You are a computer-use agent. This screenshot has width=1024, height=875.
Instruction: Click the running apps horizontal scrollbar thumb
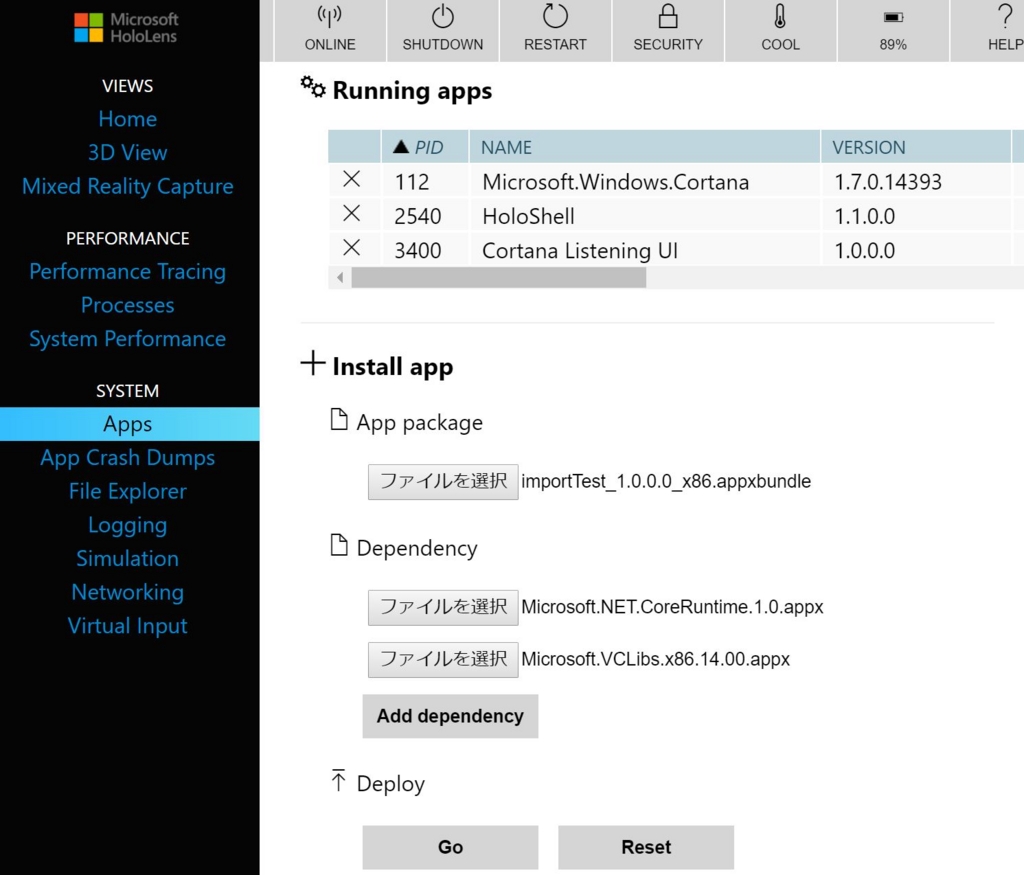coord(499,278)
